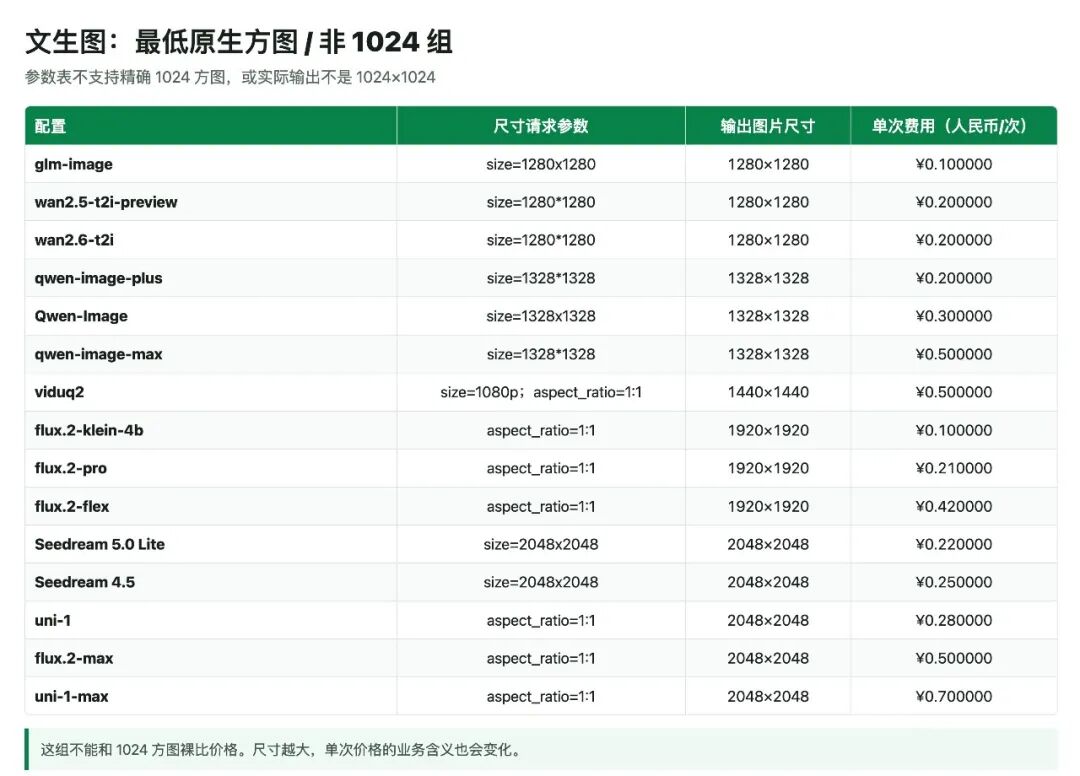The width and height of the screenshot is (1080, 776).
Task: Click 1280×1280 output size for glm-image
Action: [768, 165]
